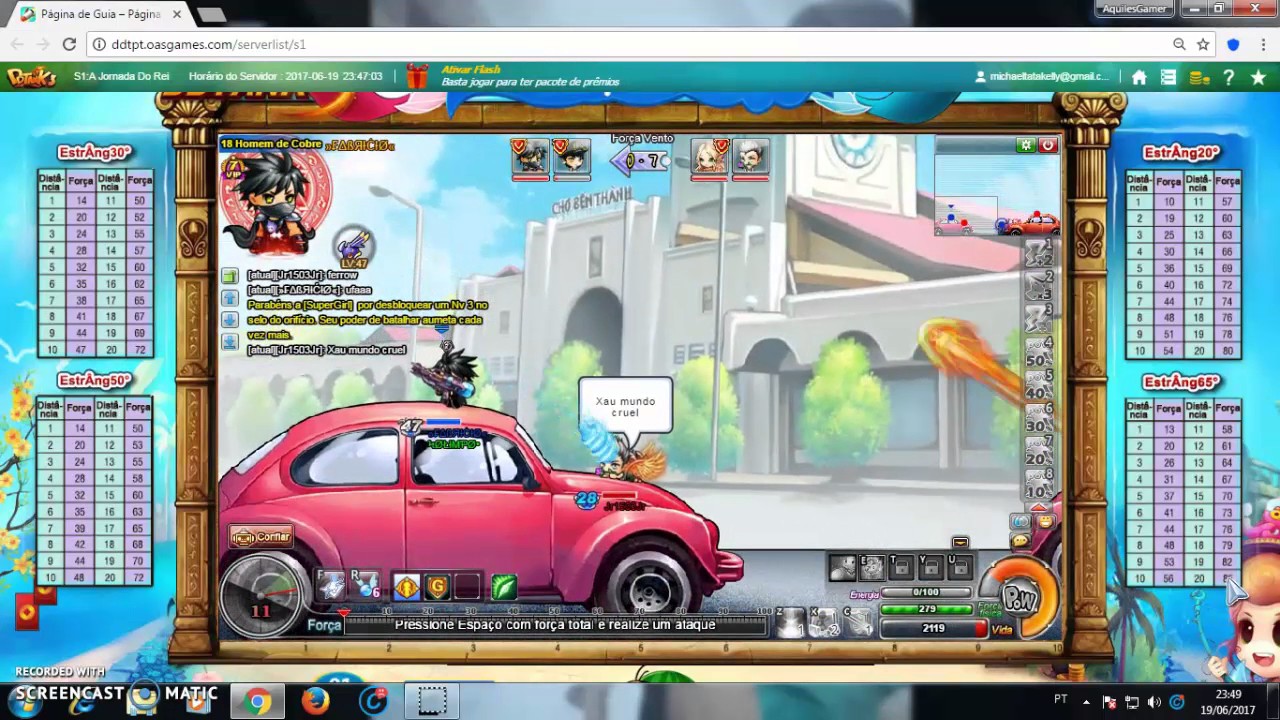
Task: Activate the green leaf item
Action: (504, 587)
